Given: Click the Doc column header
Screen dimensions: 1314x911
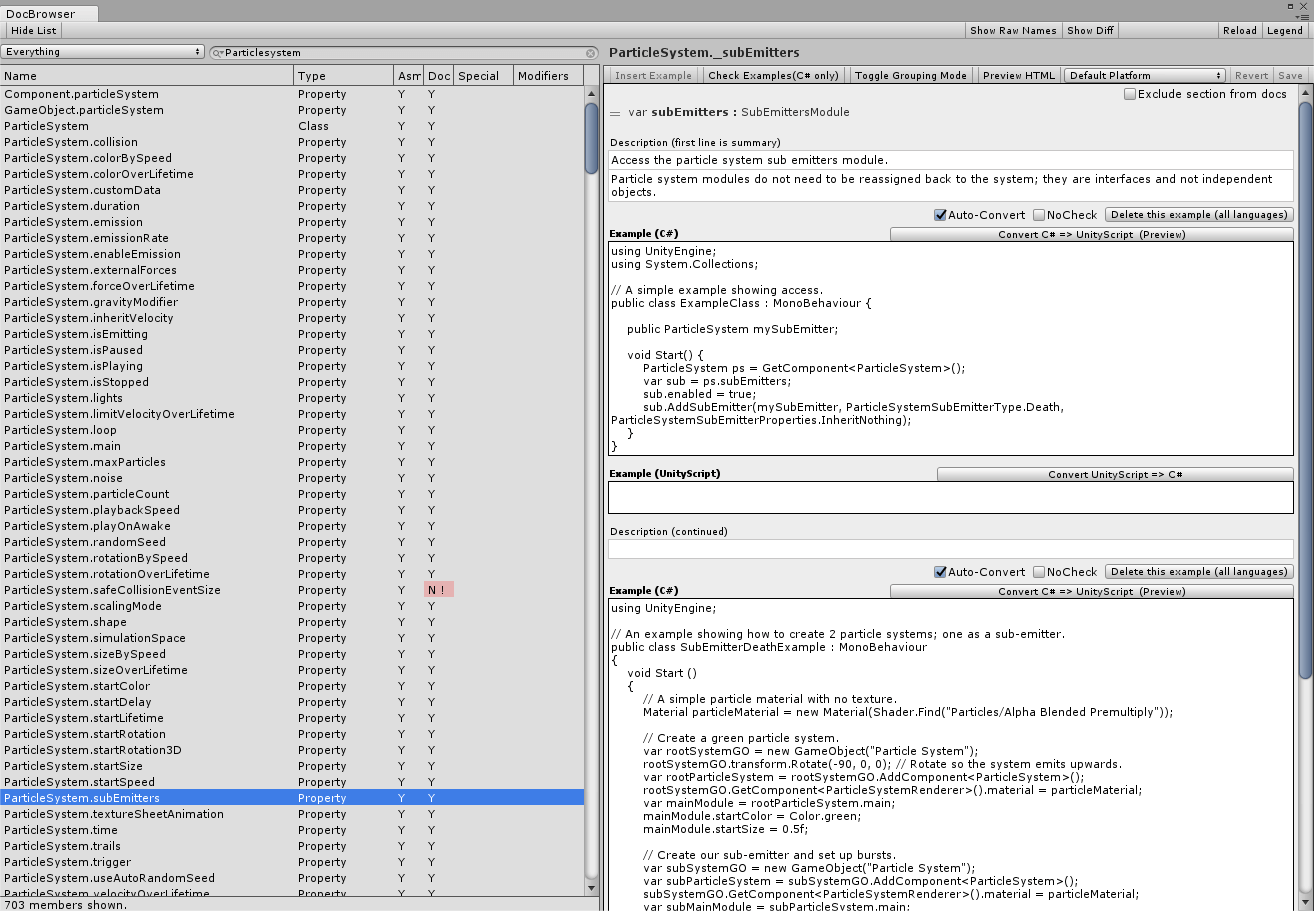Looking at the screenshot, I should 439,76.
